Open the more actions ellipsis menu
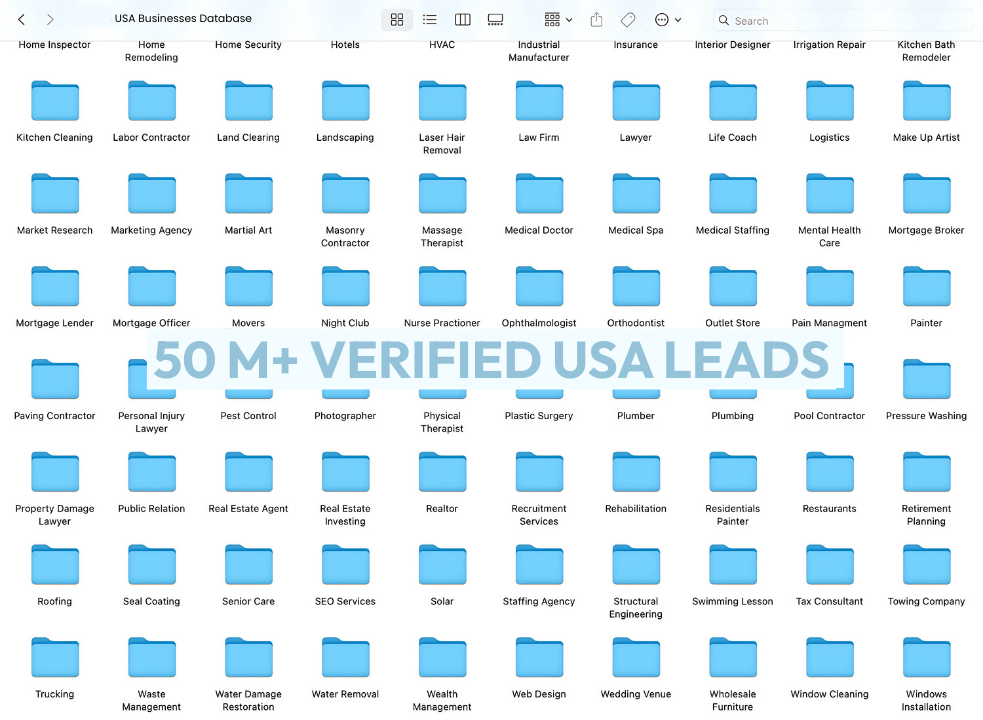Image resolution: width=983 pixels, height=720 pixels. click(660, 19)
